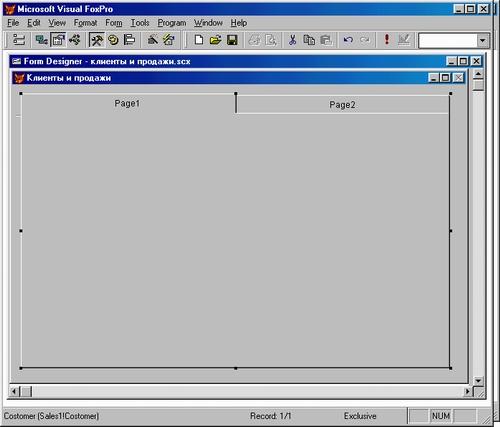This screenshot has width=500, height=427.
Task: Click the Visual FoxPro application title icon
Action: [x=10, y=9]
